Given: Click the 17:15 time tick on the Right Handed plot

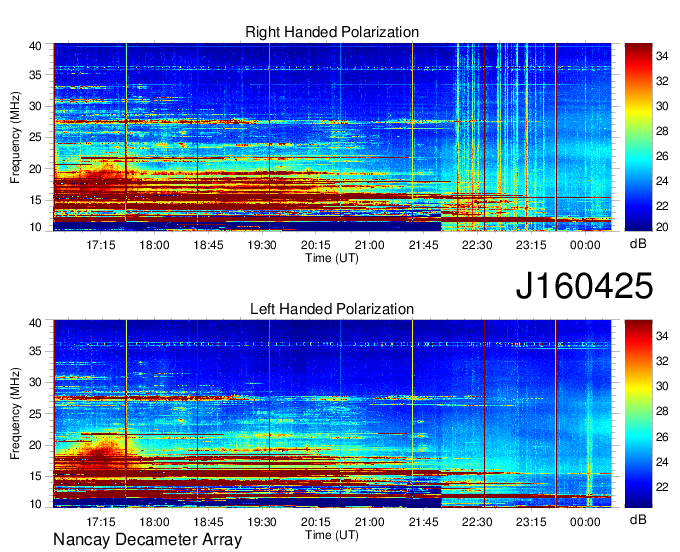Looking at the screenshot, I should tap(101, 245).
